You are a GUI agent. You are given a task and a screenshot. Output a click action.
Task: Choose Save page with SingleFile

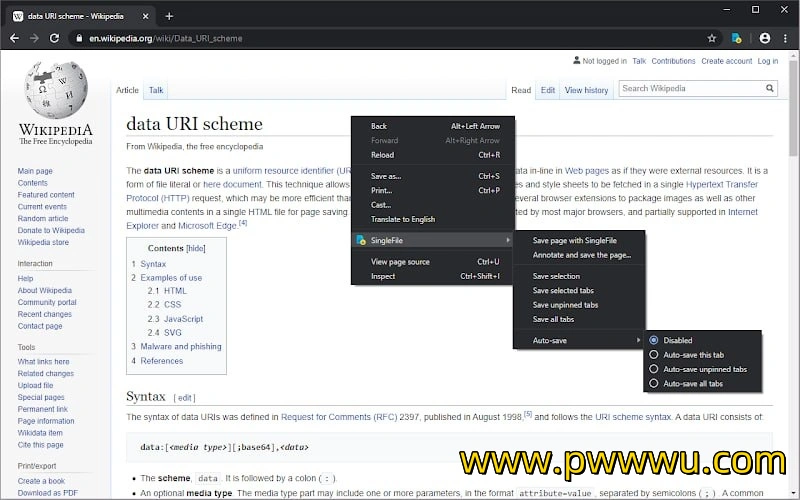[x=579, y=240]
